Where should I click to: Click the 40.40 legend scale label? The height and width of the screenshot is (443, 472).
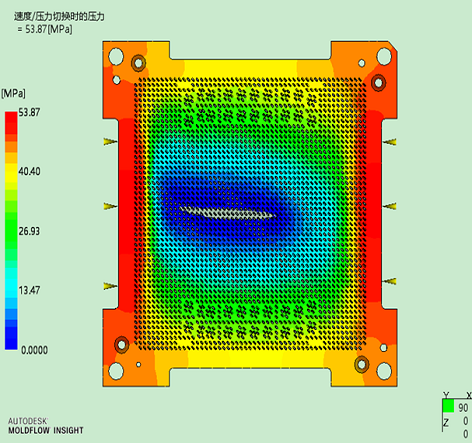[29, 171]
